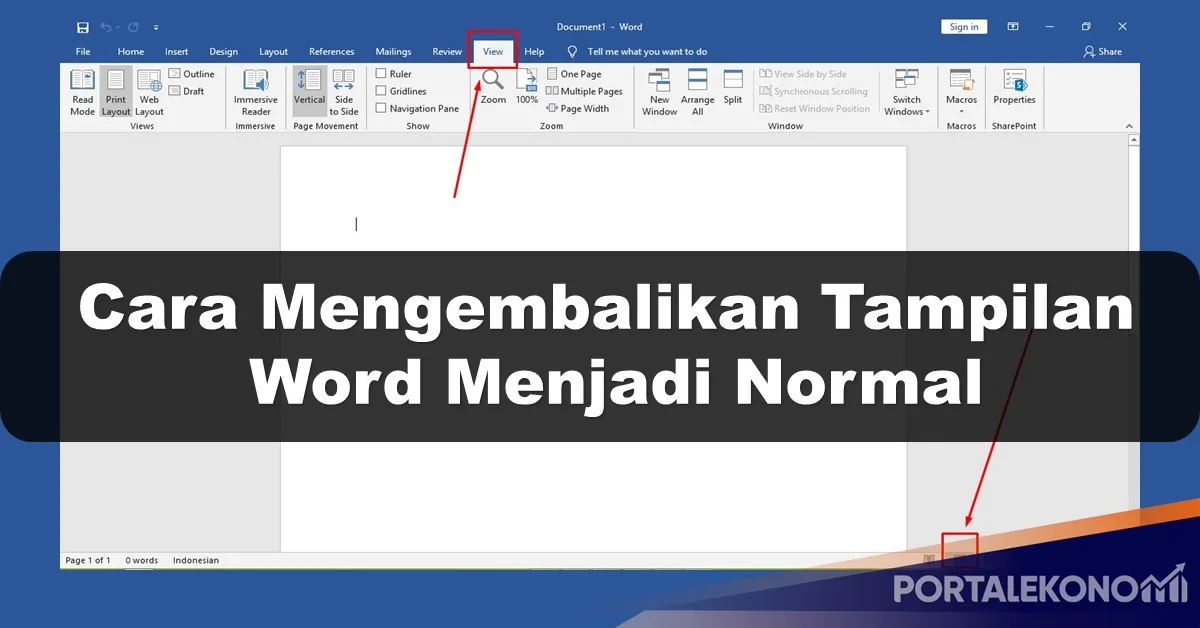The height and width of the screenshot is (628, 1200).
Task: Open the Macros dropdown
Action: click(x=961, y=92)
